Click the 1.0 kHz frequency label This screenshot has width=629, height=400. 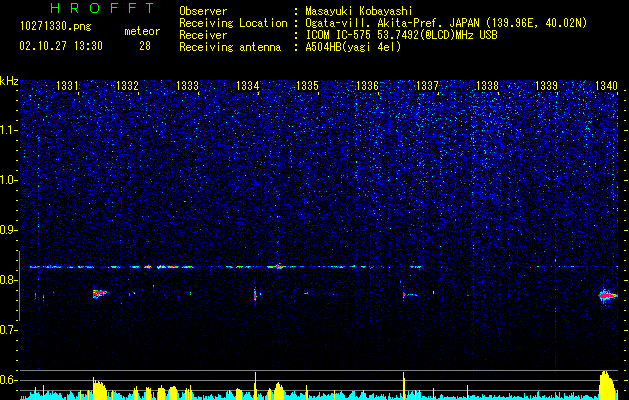coord(8,180)
